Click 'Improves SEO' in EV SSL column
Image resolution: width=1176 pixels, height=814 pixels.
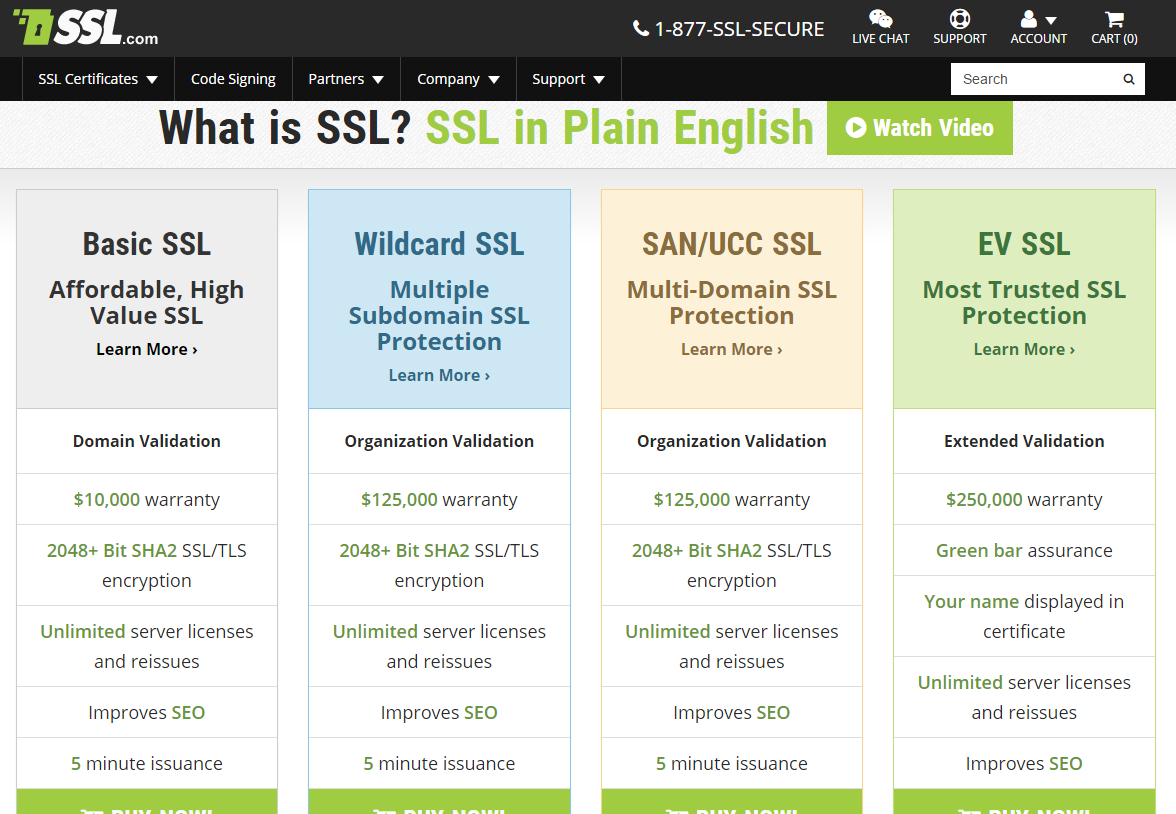pyautogui.click(x=1024, y=764)
